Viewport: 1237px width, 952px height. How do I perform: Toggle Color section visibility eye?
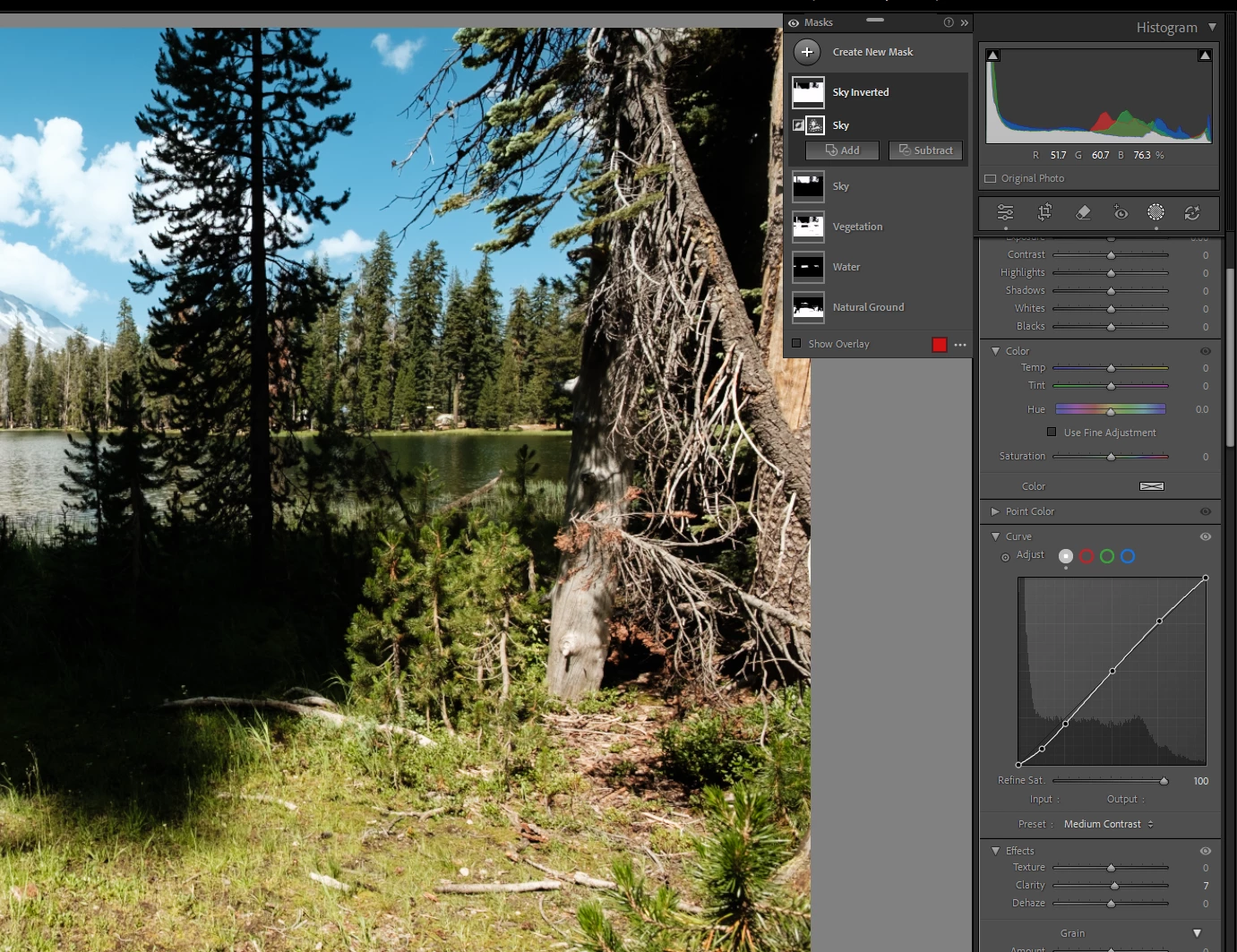point(1206,351)
